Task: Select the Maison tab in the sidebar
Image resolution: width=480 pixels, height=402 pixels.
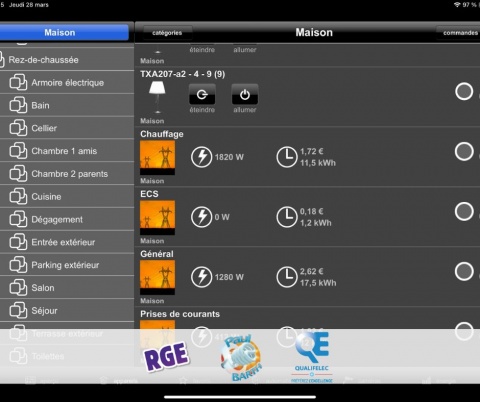Action: (64, 32)
